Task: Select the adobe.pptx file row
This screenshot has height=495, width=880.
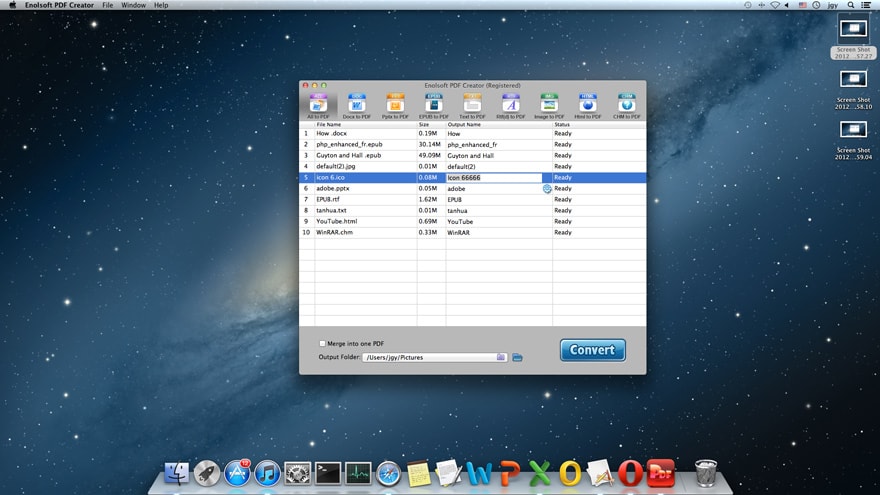Action: 473,189
